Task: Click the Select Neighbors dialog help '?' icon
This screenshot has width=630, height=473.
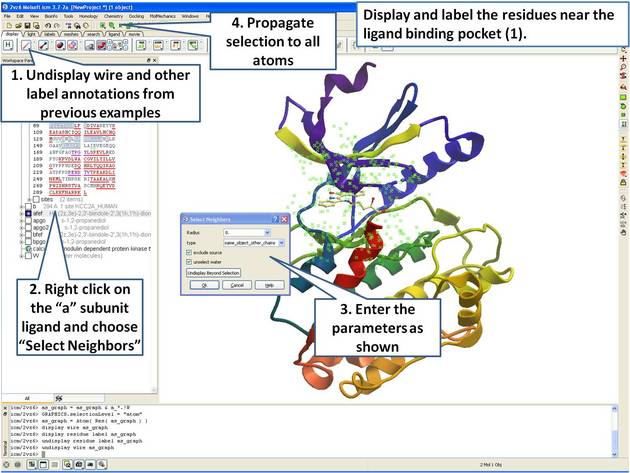Action: 275,218
